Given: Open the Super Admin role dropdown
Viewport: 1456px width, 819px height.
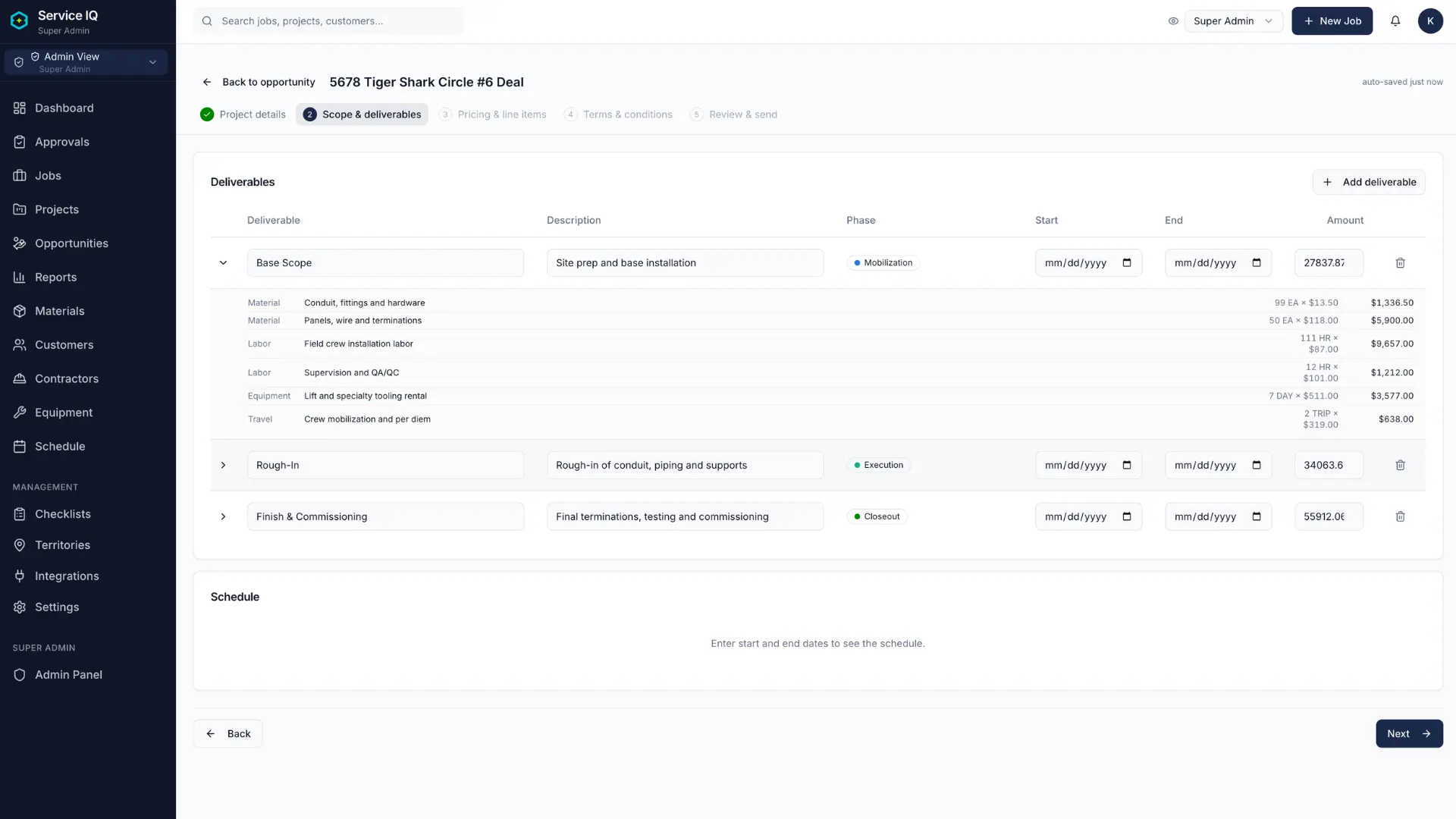Looking at the screenshot, I should click(1233, 21).
